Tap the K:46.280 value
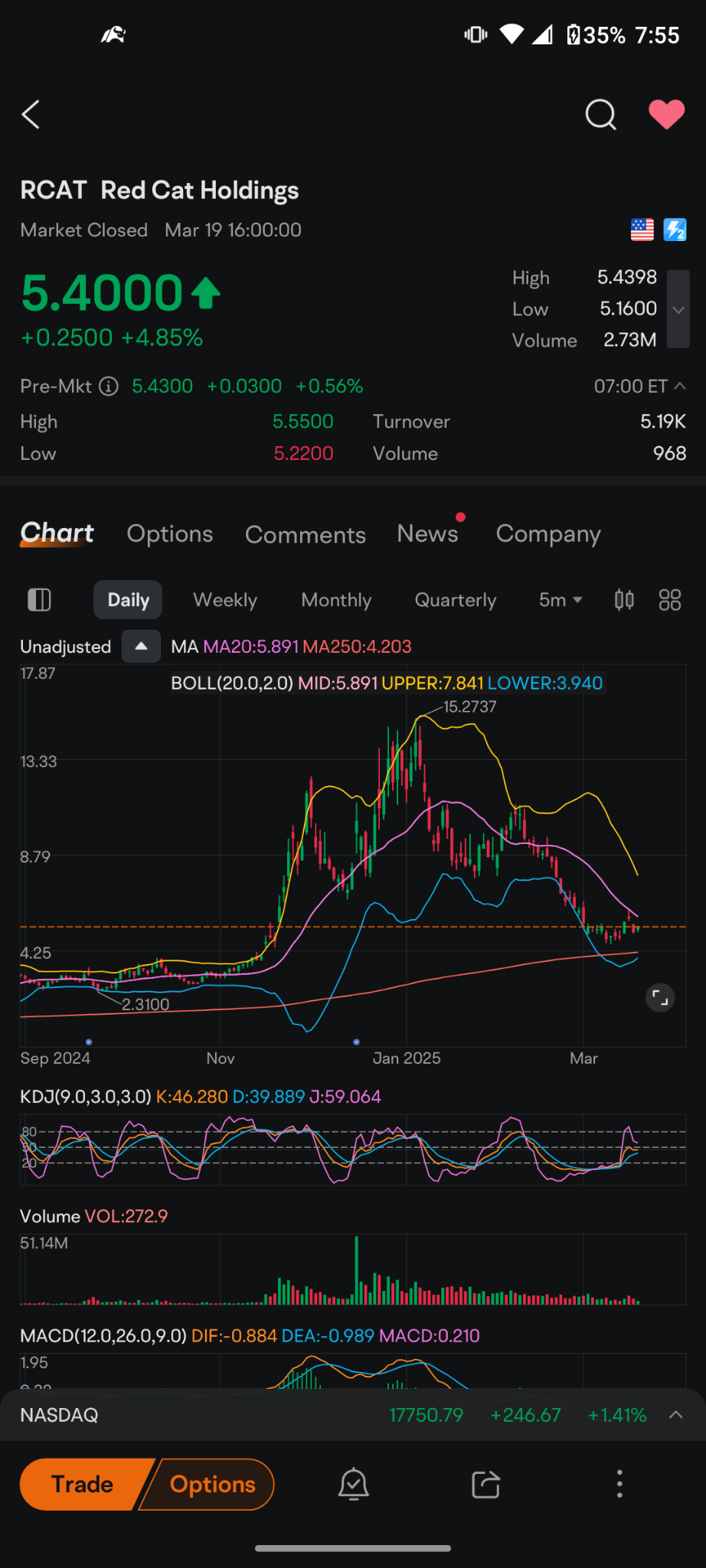This screenshot has height=1568, width=706. (192, 1097)
